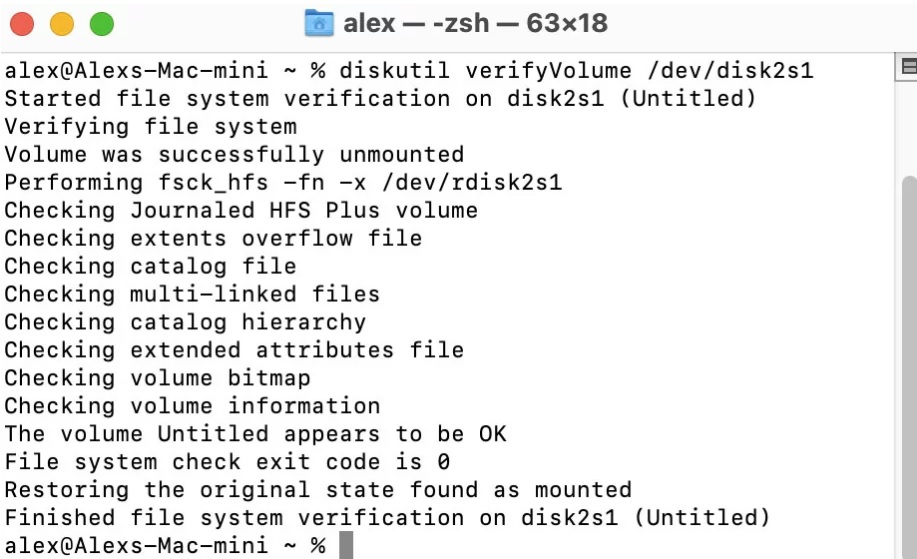Click the 'Checking extended attributes file' line
The image size is (917, 559).
(234, 351)
